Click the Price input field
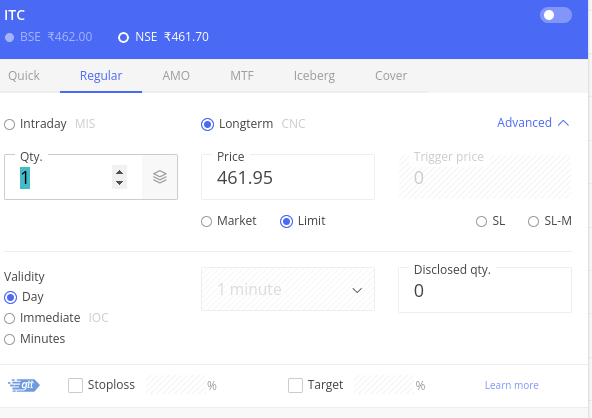592x418 pixels. [288, 177]
